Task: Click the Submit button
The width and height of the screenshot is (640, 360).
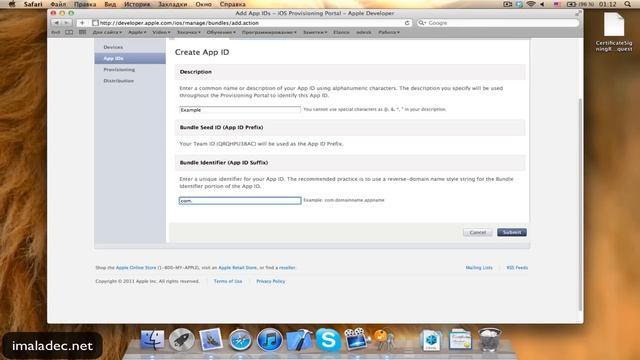Action: (512, 232)
